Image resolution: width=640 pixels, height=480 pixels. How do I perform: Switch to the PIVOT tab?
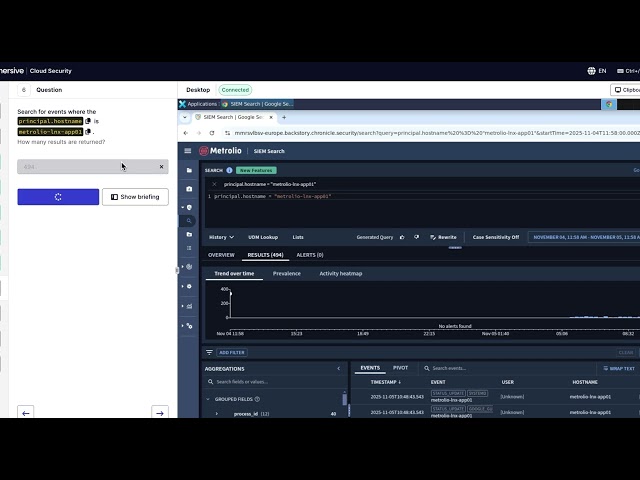point(400,368)
